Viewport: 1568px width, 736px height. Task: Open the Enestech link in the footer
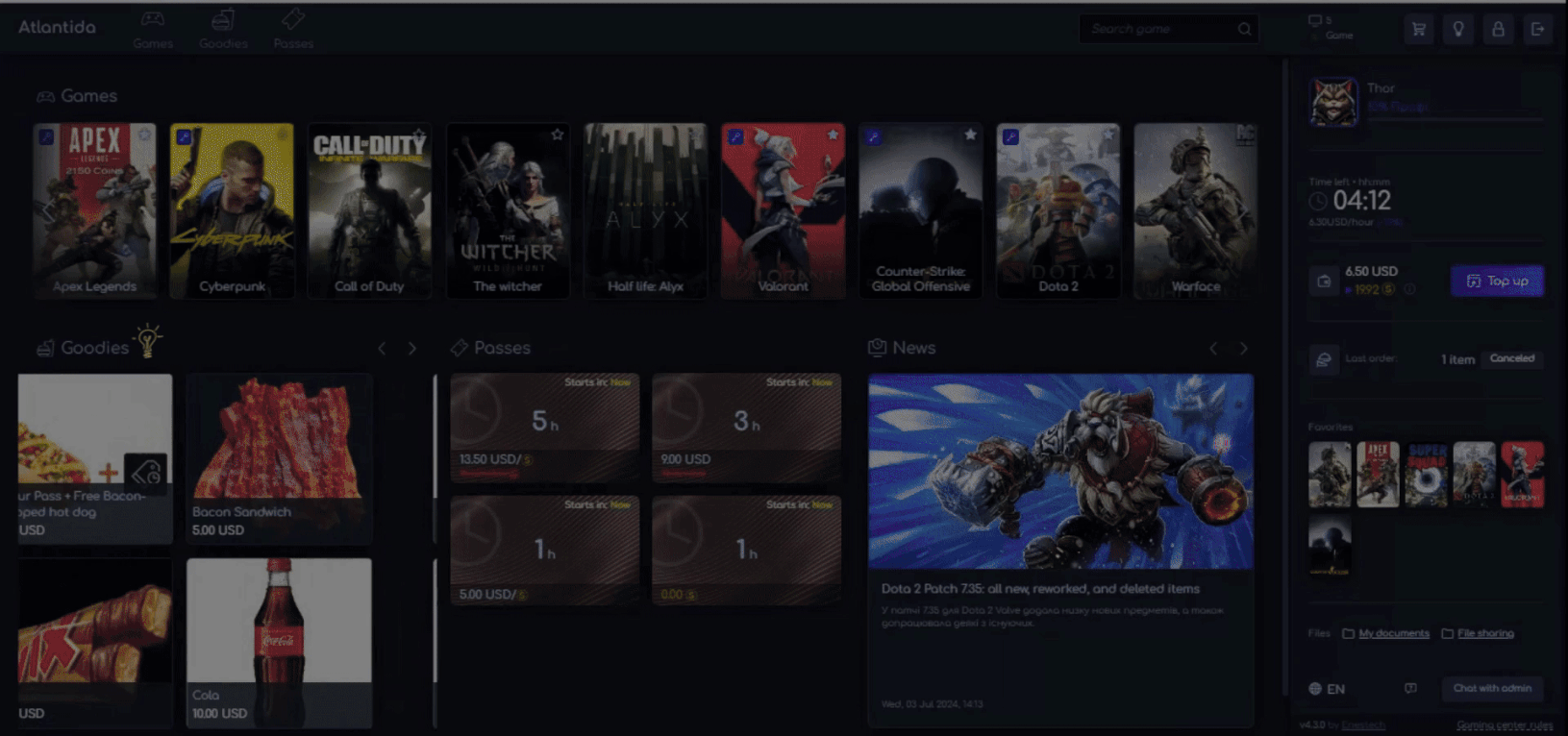point(1363,725)
